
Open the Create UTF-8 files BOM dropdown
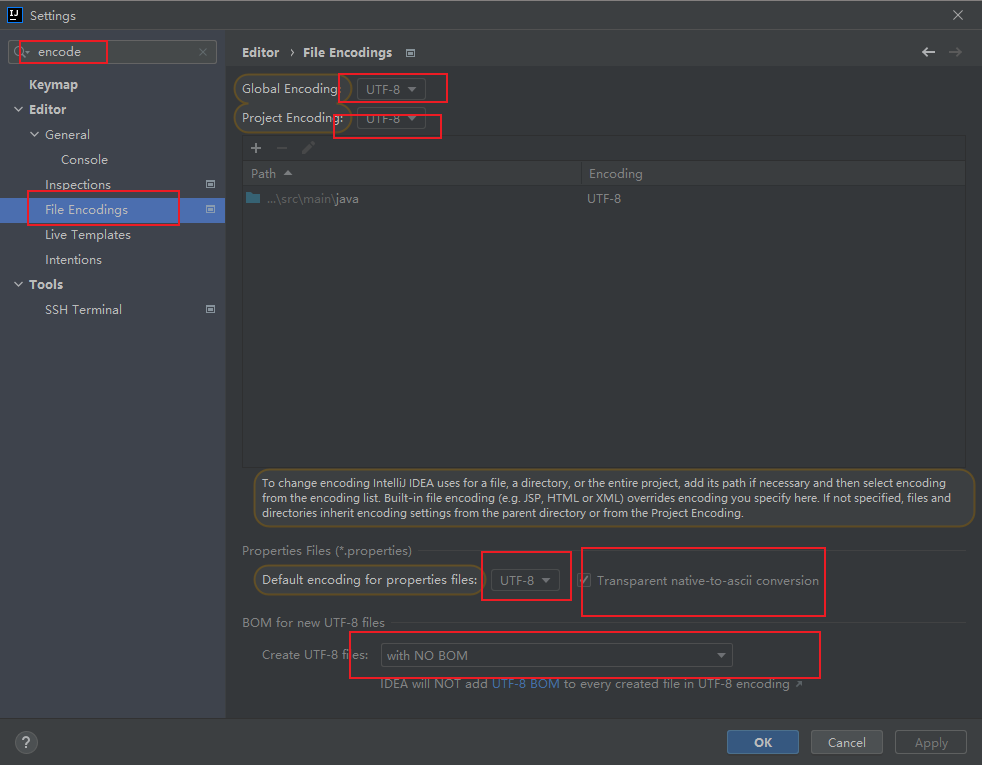point(556,655)
